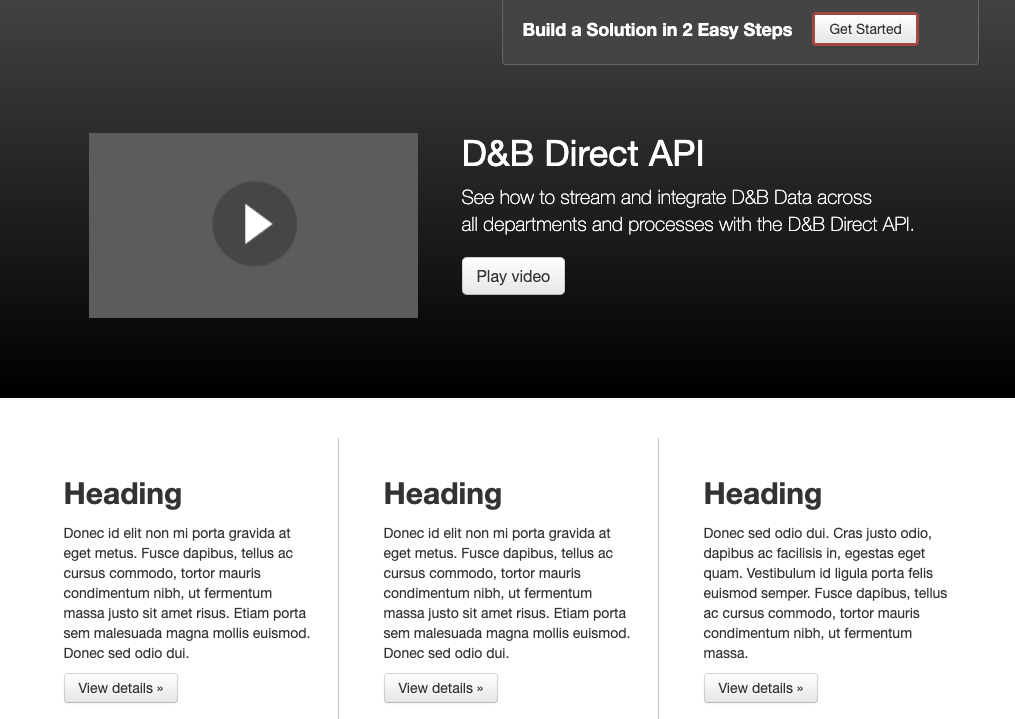Click the D&B Direct API title
Viewport: 1015px width, 719px height.
pyautogui.click(x=583, y=154)
